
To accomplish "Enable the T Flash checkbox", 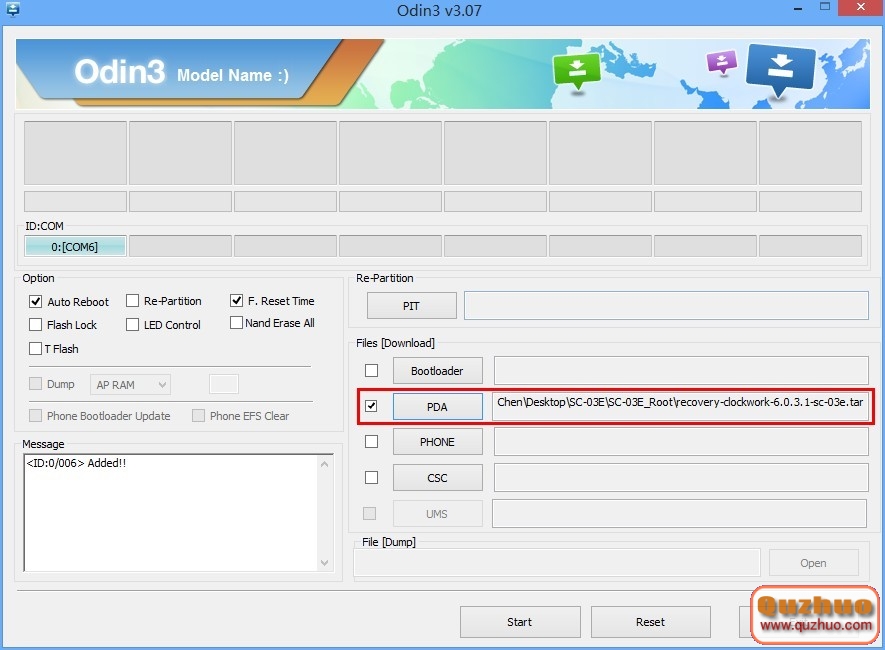I will [x=36, y=349].
